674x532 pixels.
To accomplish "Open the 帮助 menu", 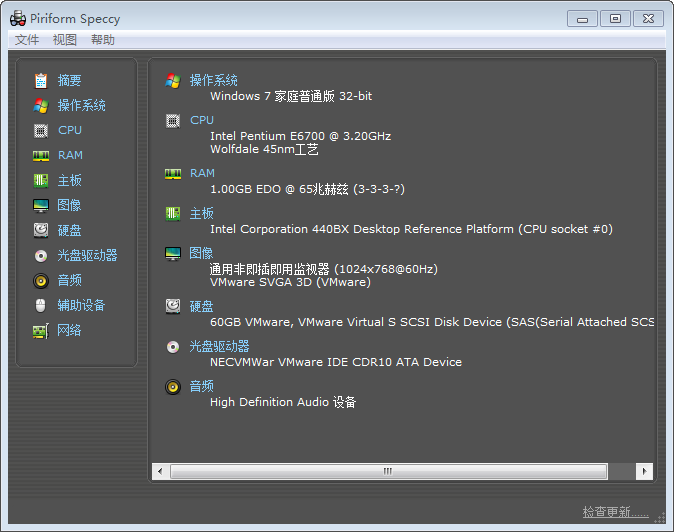I will pyautogui.click(x=102, y=40).
